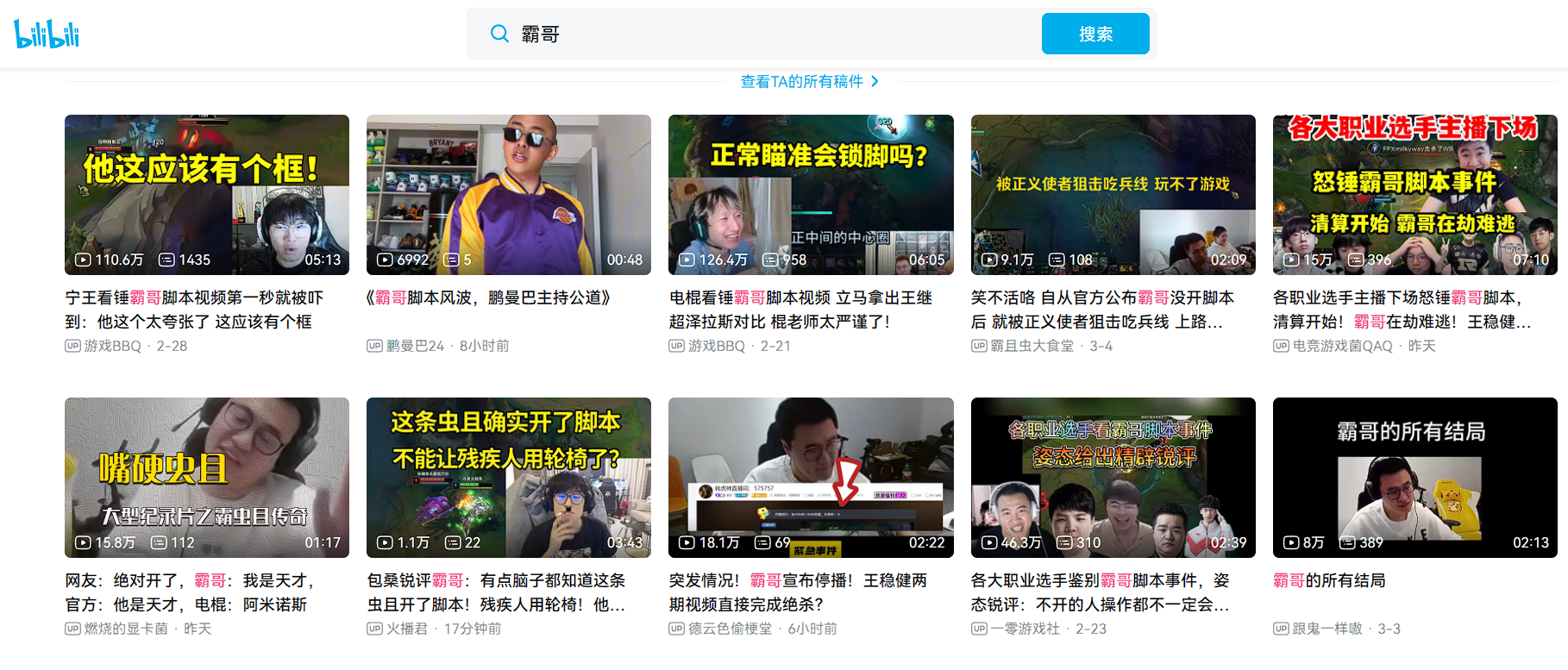Screen dimensions: 1568x670
Task: Open the 霸哥的所有结局 title link
Action: pyautogui.click(x=1329, y=580)
